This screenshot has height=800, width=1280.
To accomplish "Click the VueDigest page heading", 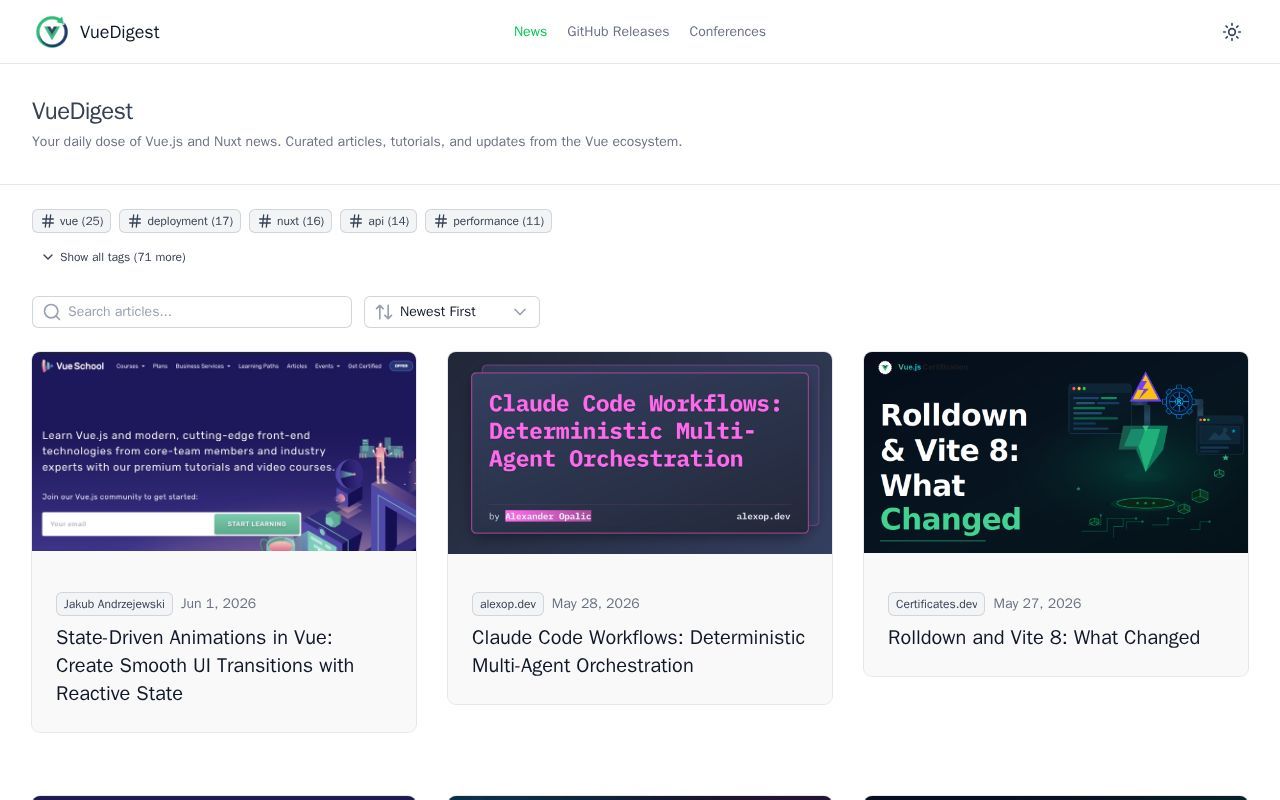I will coord(82,111).
